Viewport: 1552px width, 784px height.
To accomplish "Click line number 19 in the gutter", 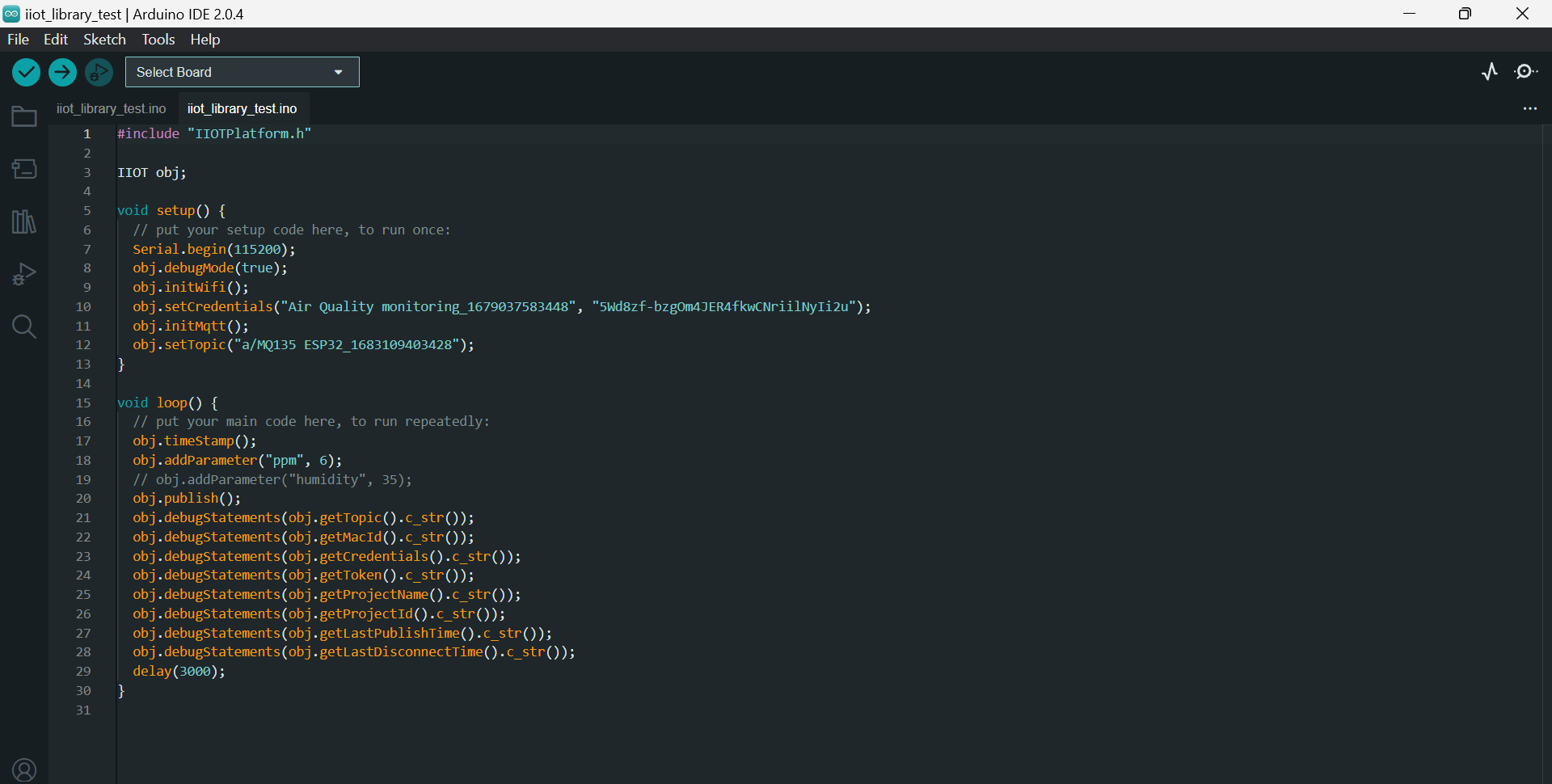I will click(83, 480).
